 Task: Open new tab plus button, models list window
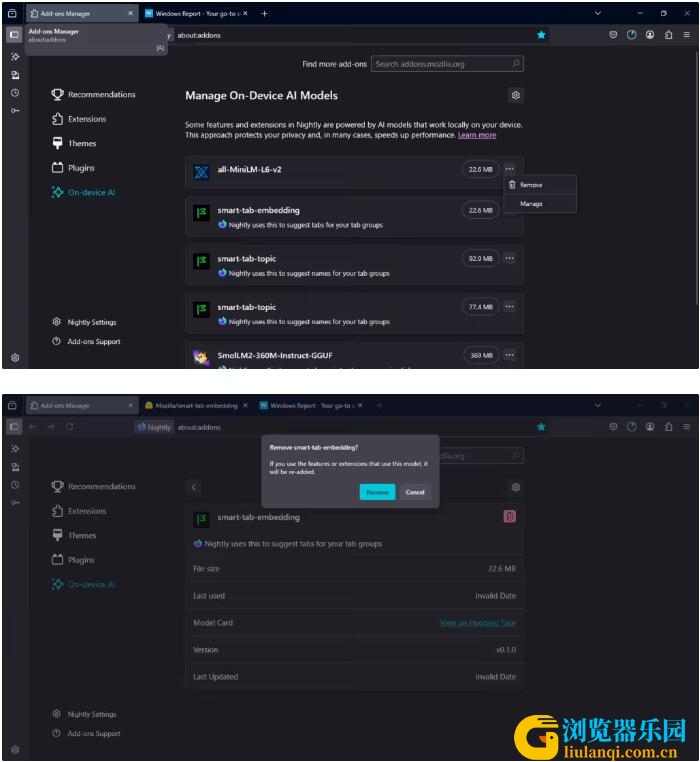[264, 14]
